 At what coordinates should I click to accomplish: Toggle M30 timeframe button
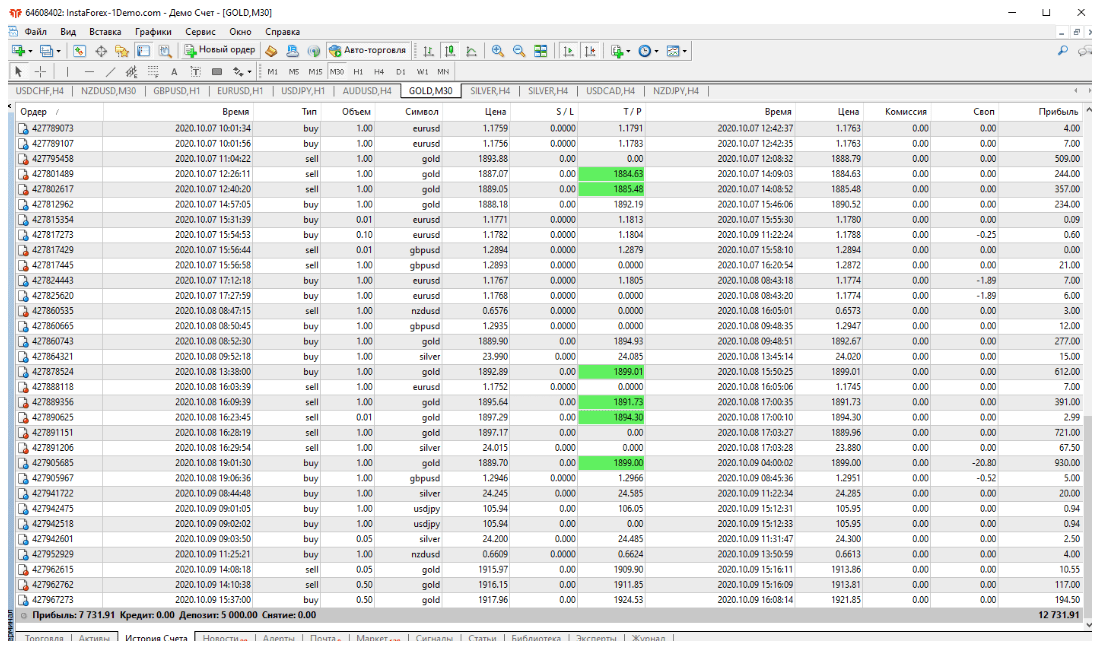[336, 72]
